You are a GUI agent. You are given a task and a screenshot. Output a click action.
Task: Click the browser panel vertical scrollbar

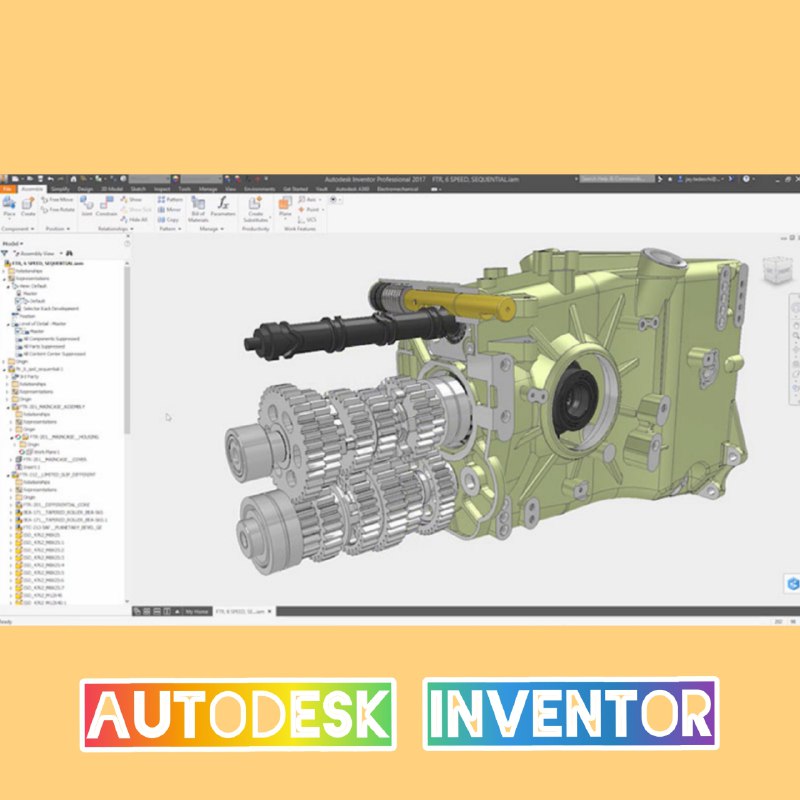coord(127,349)
